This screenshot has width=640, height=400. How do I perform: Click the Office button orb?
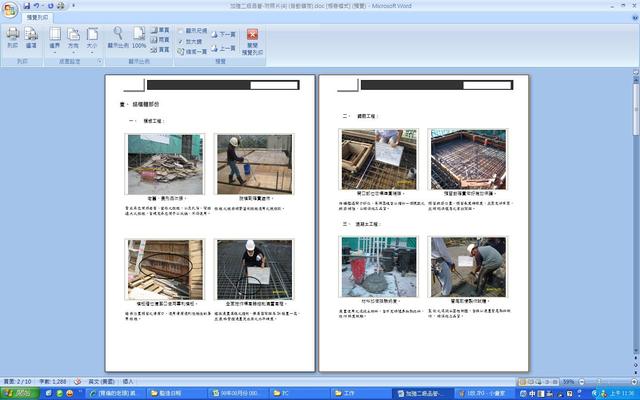coord(9,6)
